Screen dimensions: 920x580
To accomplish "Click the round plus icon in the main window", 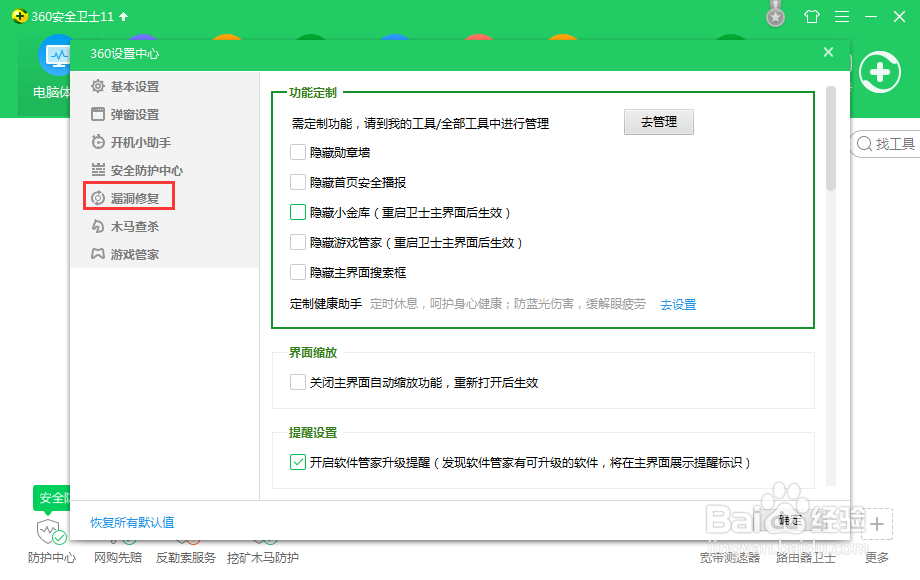I will click(880, 73).
